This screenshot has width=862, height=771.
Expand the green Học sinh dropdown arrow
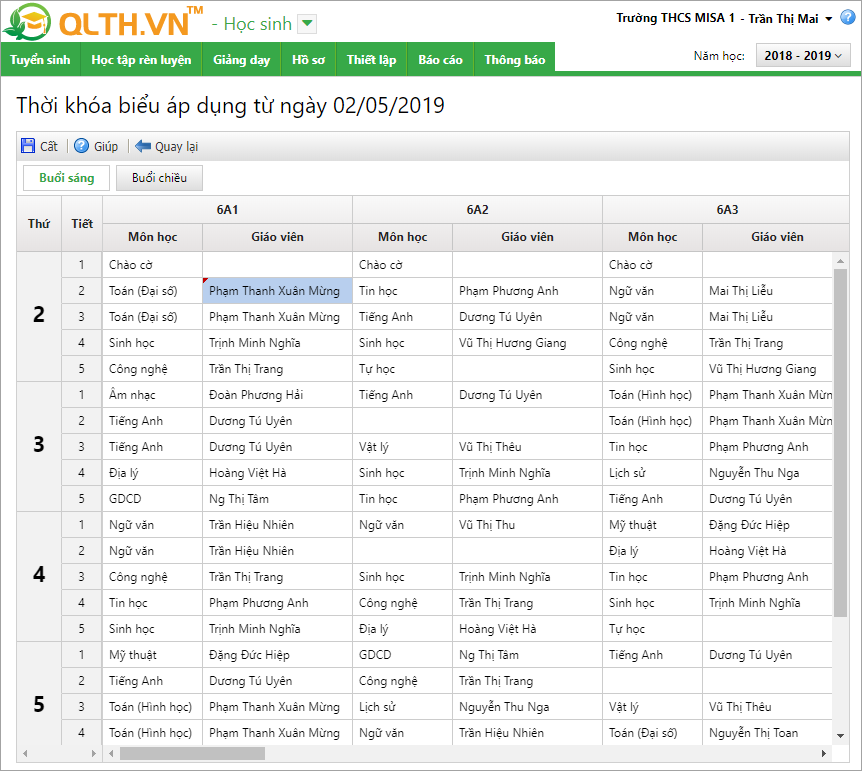coord(307,24)
